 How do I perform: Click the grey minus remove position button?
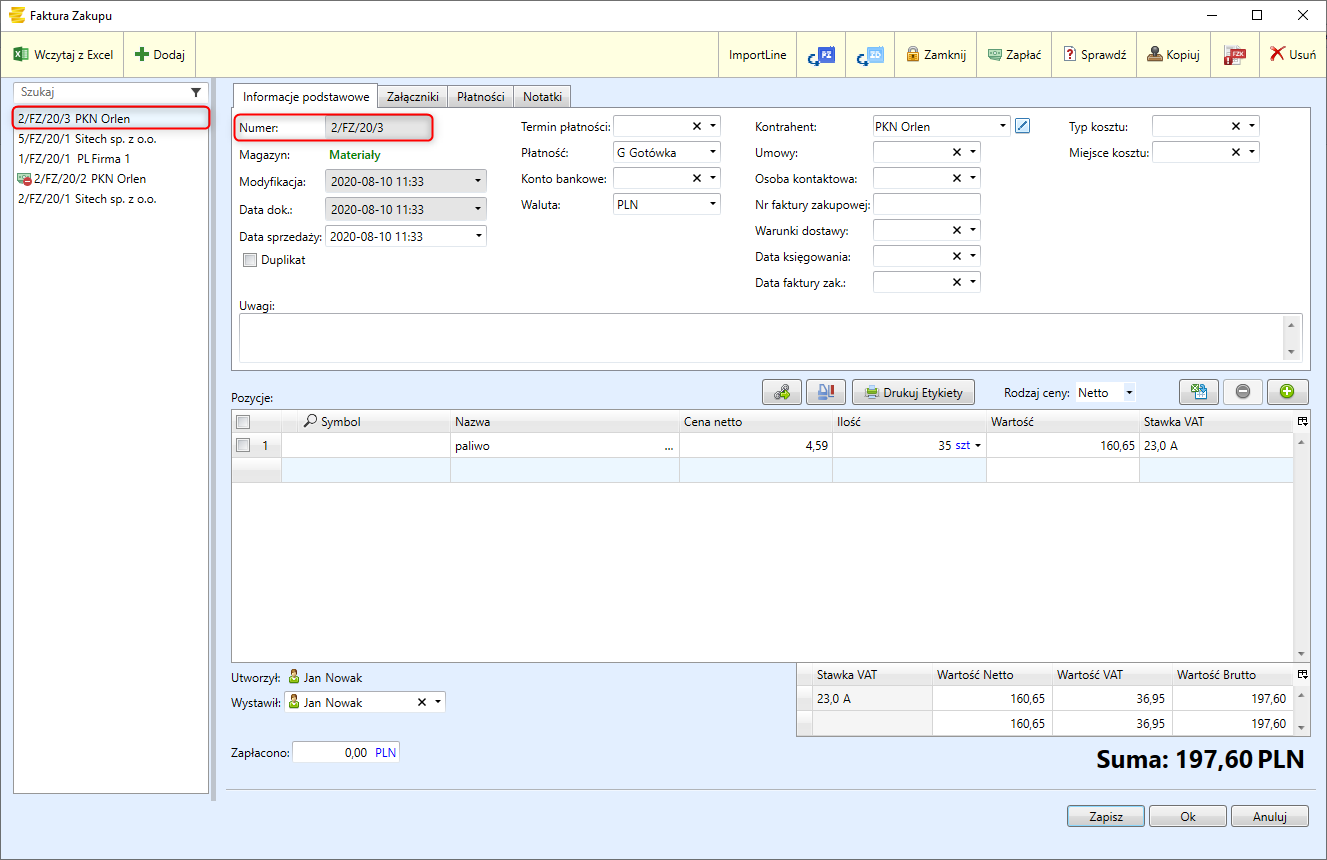pyautogui.click(x=1242, y=392)
